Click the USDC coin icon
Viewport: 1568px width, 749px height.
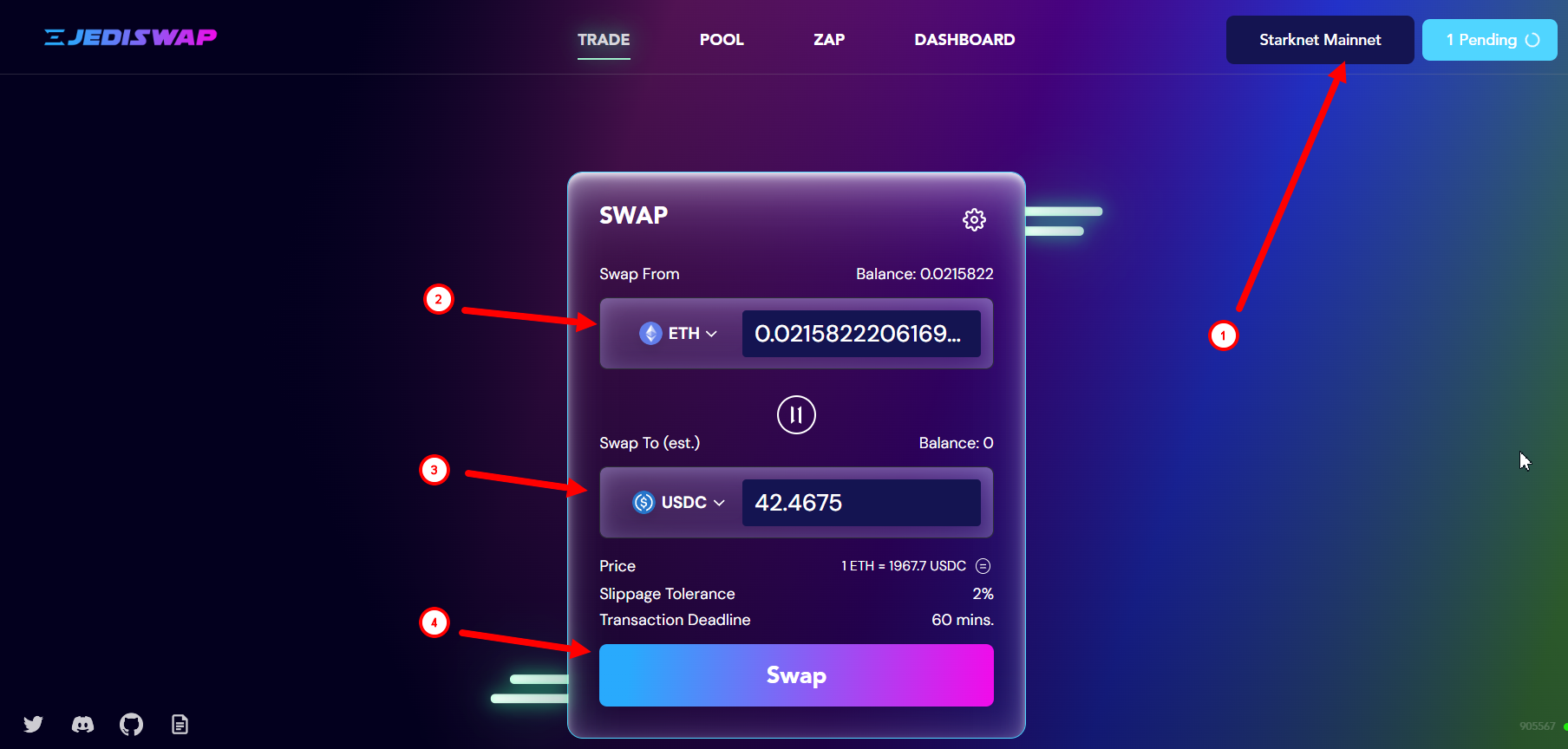pyautogui.click(x=644, y=502)
